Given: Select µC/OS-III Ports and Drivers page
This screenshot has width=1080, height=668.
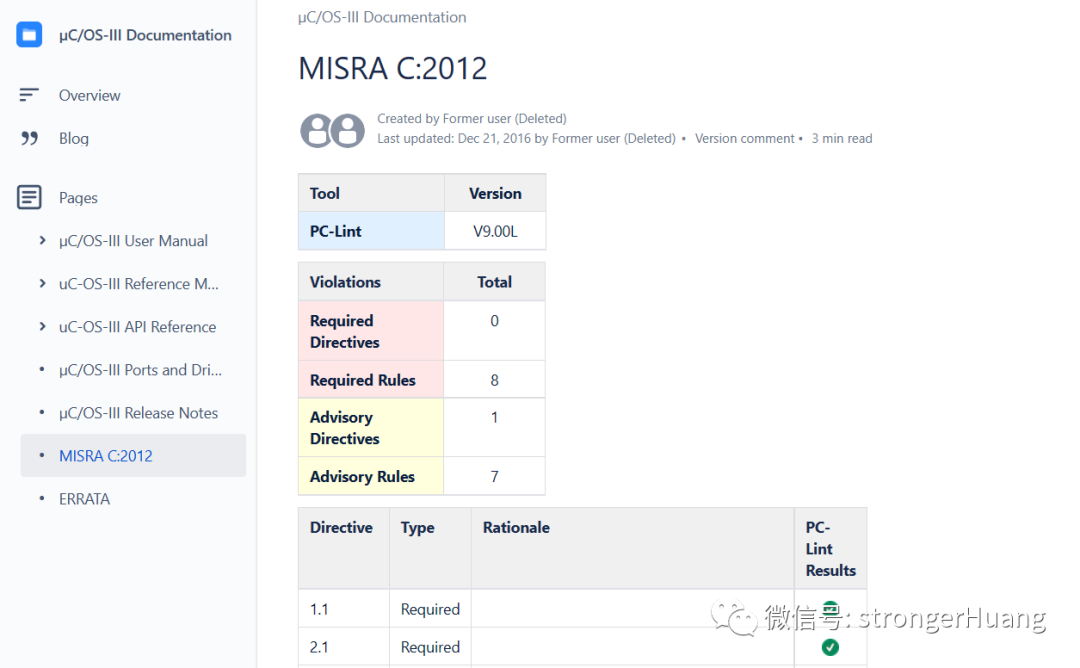Looking at the screenshot, I should click(x=140, y=369).
